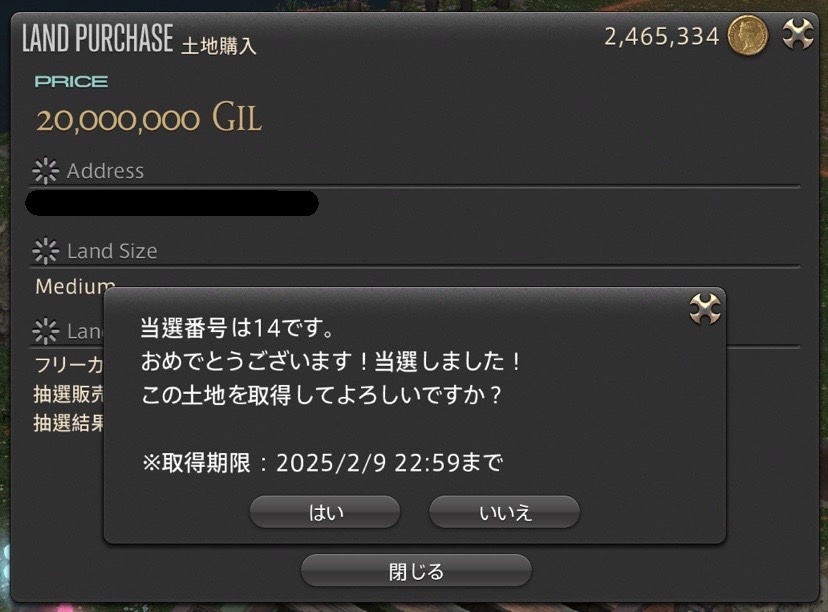Click the 当選番号は14です message line
828x612 pixels.
tap(237, 328)
